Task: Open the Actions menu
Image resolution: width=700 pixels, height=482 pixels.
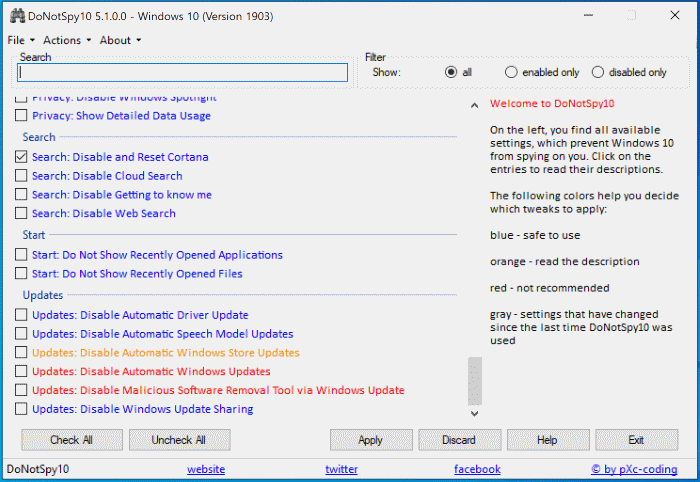Action: (67, 40)
